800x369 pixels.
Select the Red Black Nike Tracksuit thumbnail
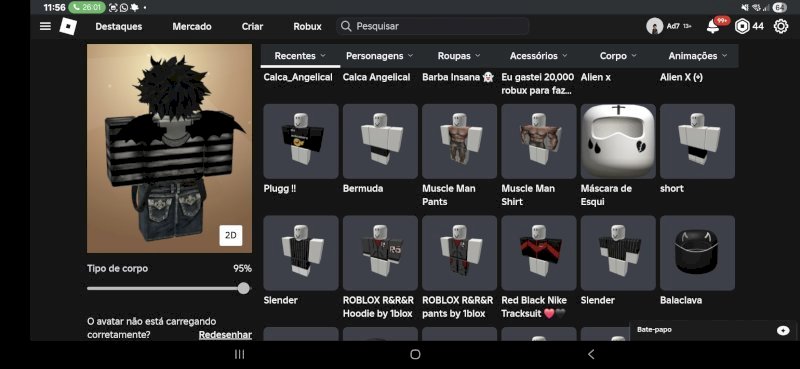pos(539,253)
